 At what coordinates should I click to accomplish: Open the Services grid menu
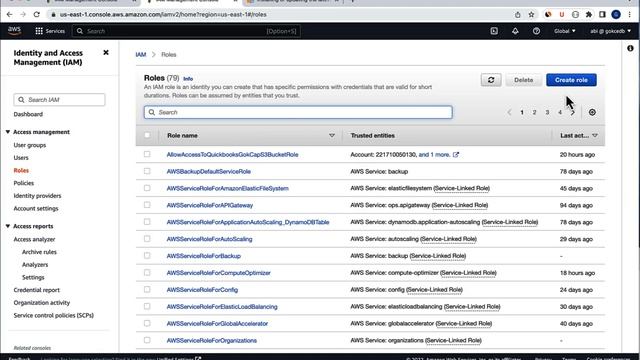click(x=50, y=31)
